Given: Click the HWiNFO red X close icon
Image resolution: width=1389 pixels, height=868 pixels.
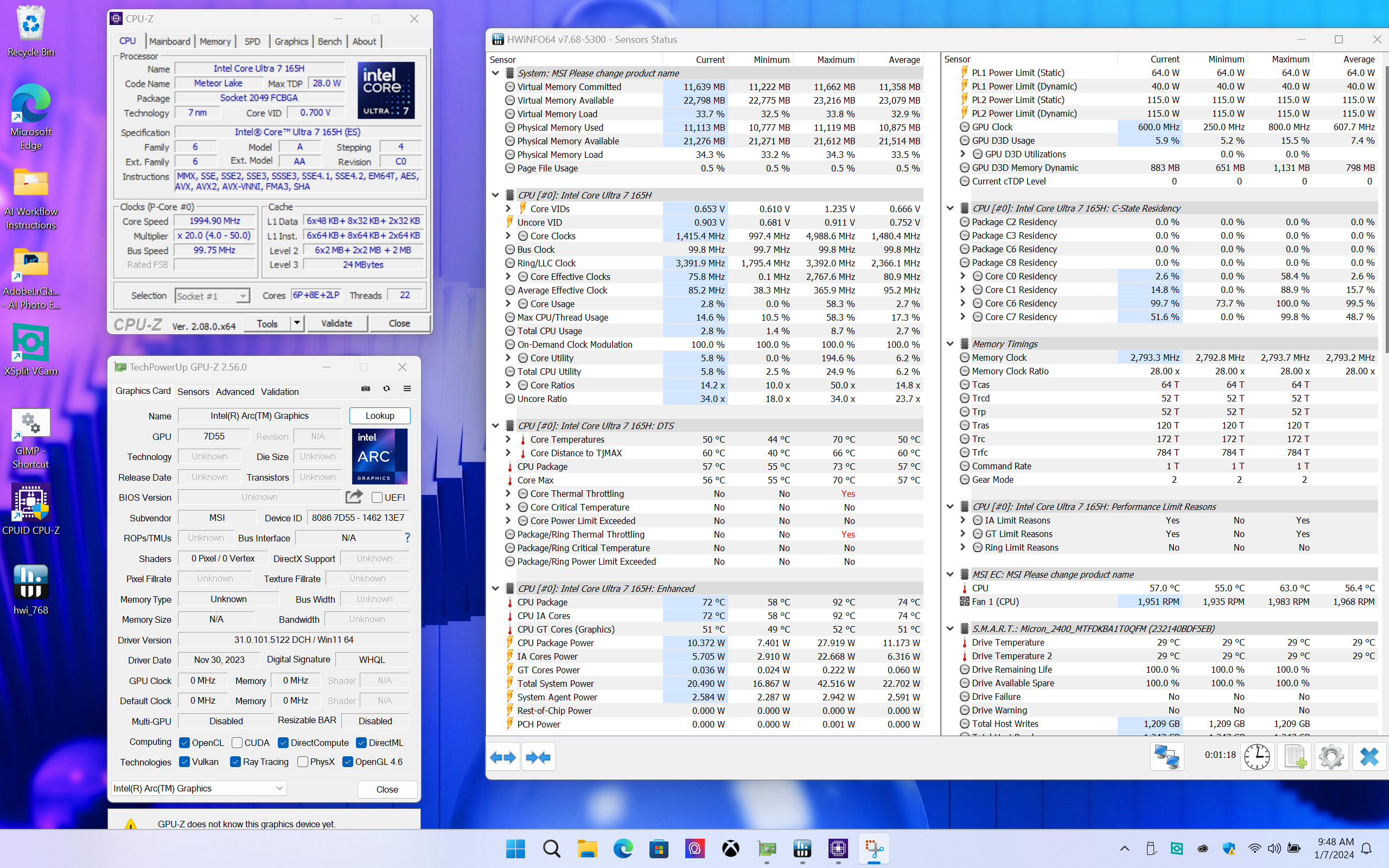Looking at the screenshot, I should click(1369, 756).
